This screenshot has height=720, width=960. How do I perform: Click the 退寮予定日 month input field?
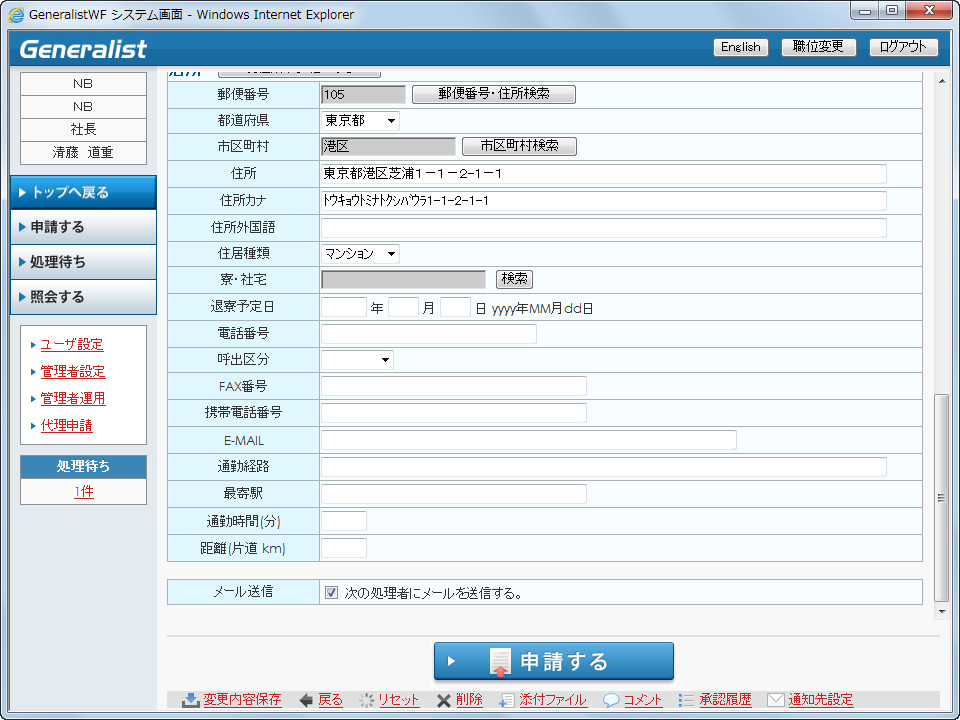point(403,307)
